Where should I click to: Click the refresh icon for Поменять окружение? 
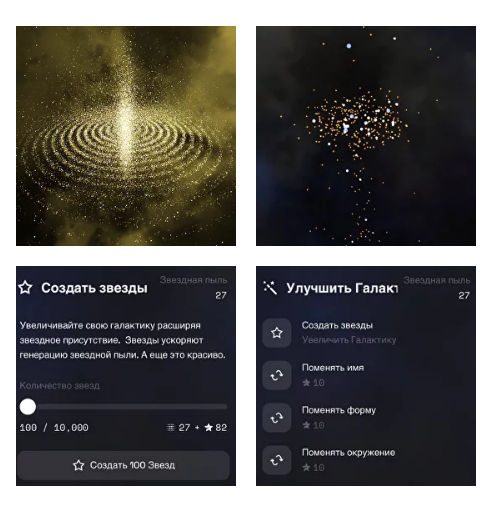click(x=277, y=460)
